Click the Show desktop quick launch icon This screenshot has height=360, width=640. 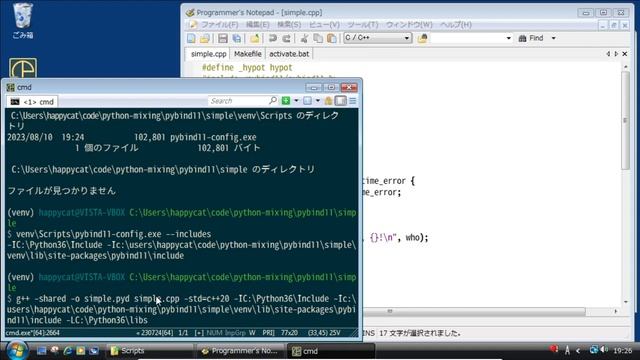pyautogui.click(x=41, y=351)
